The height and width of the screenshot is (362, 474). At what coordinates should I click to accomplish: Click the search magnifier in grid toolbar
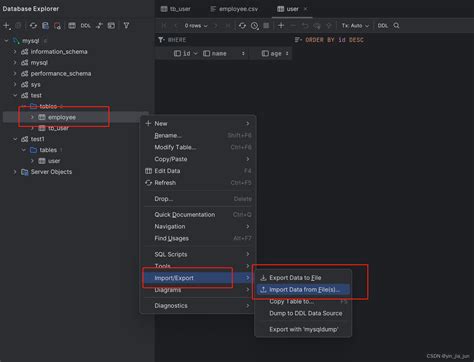(x=396, y=26)
